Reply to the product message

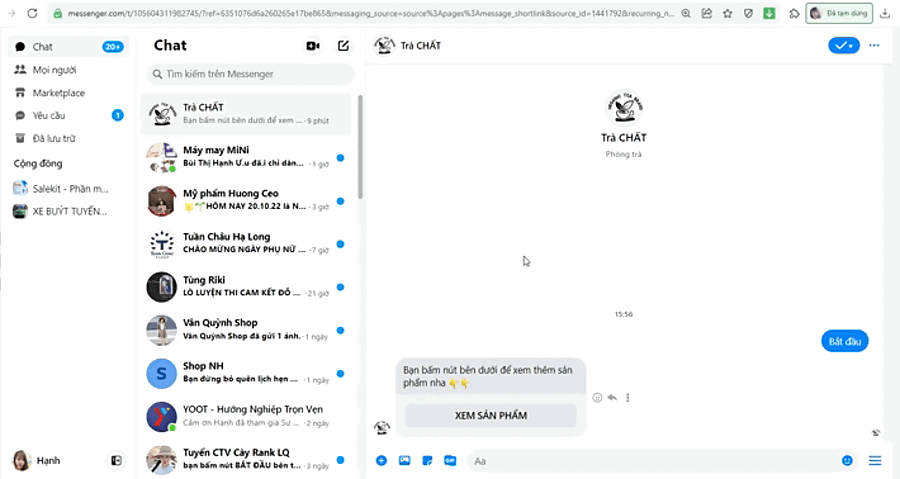[612, 398]
